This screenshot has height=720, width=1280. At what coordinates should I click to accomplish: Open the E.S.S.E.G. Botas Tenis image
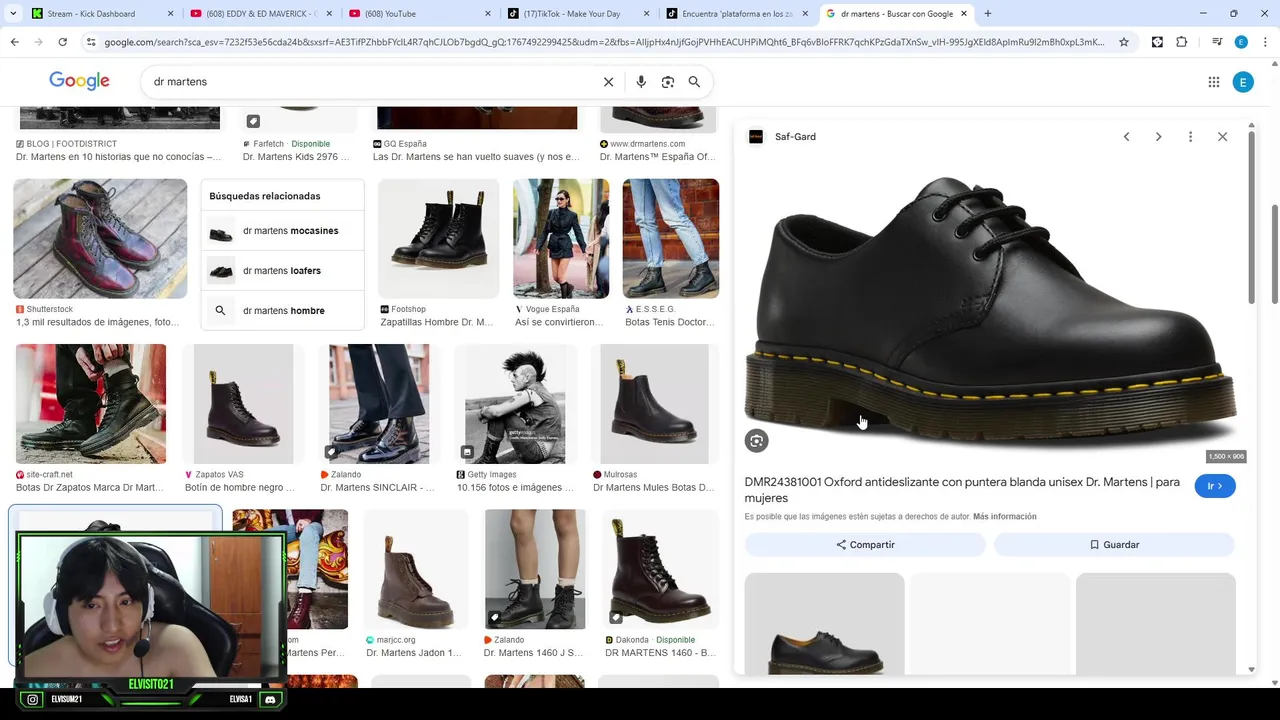pos(671,239)
